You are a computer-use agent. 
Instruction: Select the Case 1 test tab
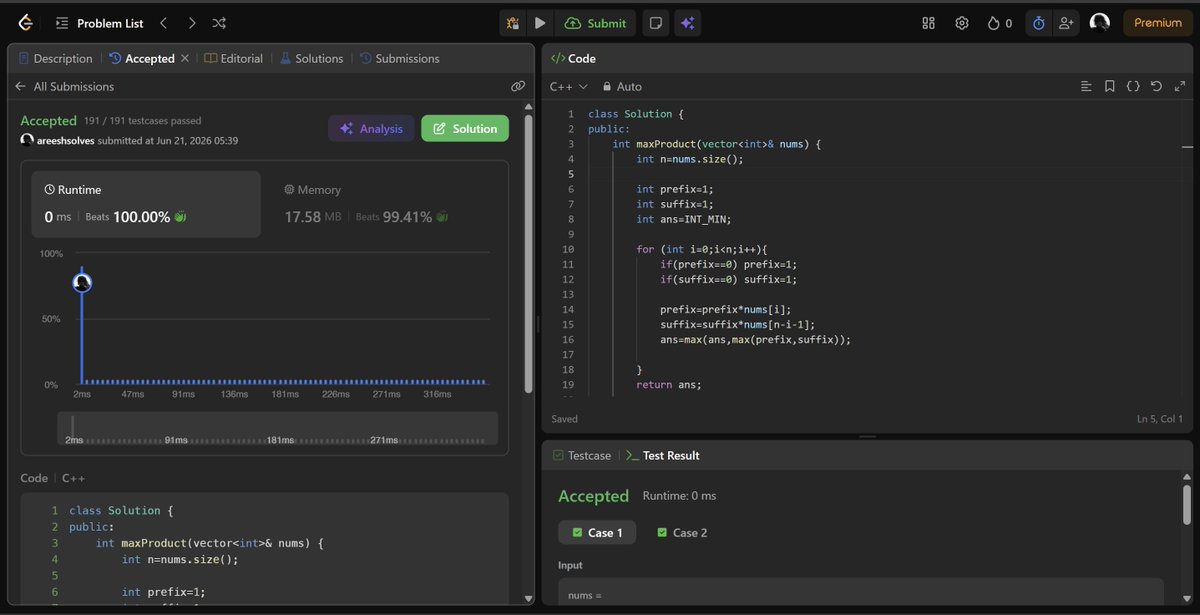pyautogui.click(x=598, y=532)
